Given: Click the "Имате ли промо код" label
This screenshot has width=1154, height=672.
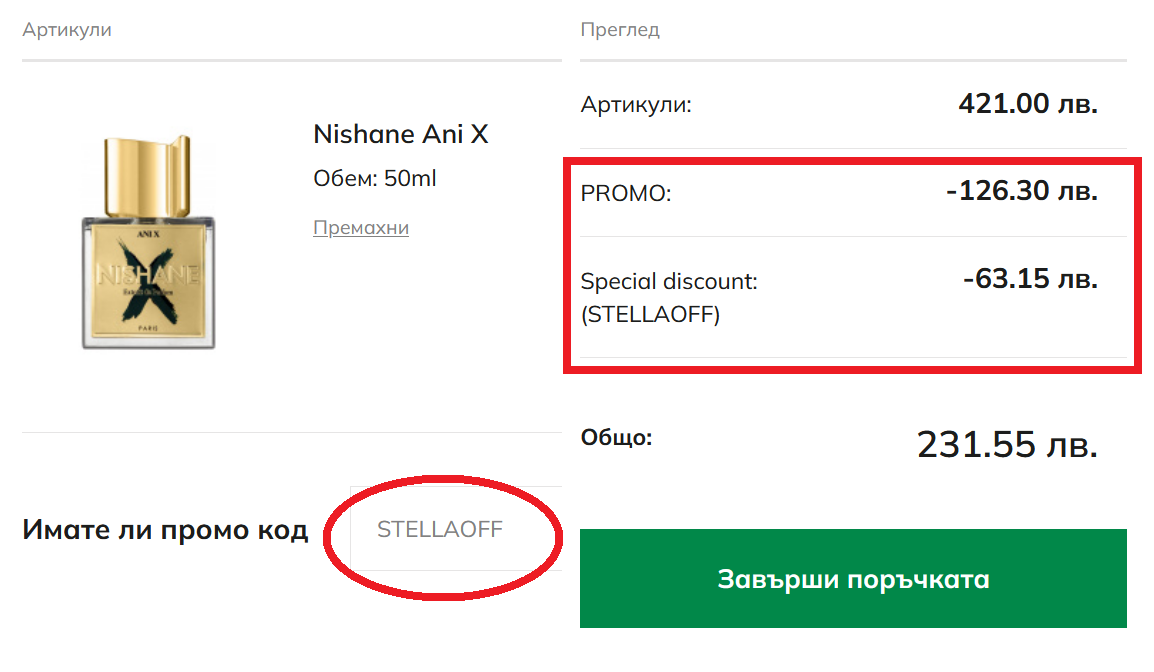Looking at the screenshot, I should click(x=165, y=530).
